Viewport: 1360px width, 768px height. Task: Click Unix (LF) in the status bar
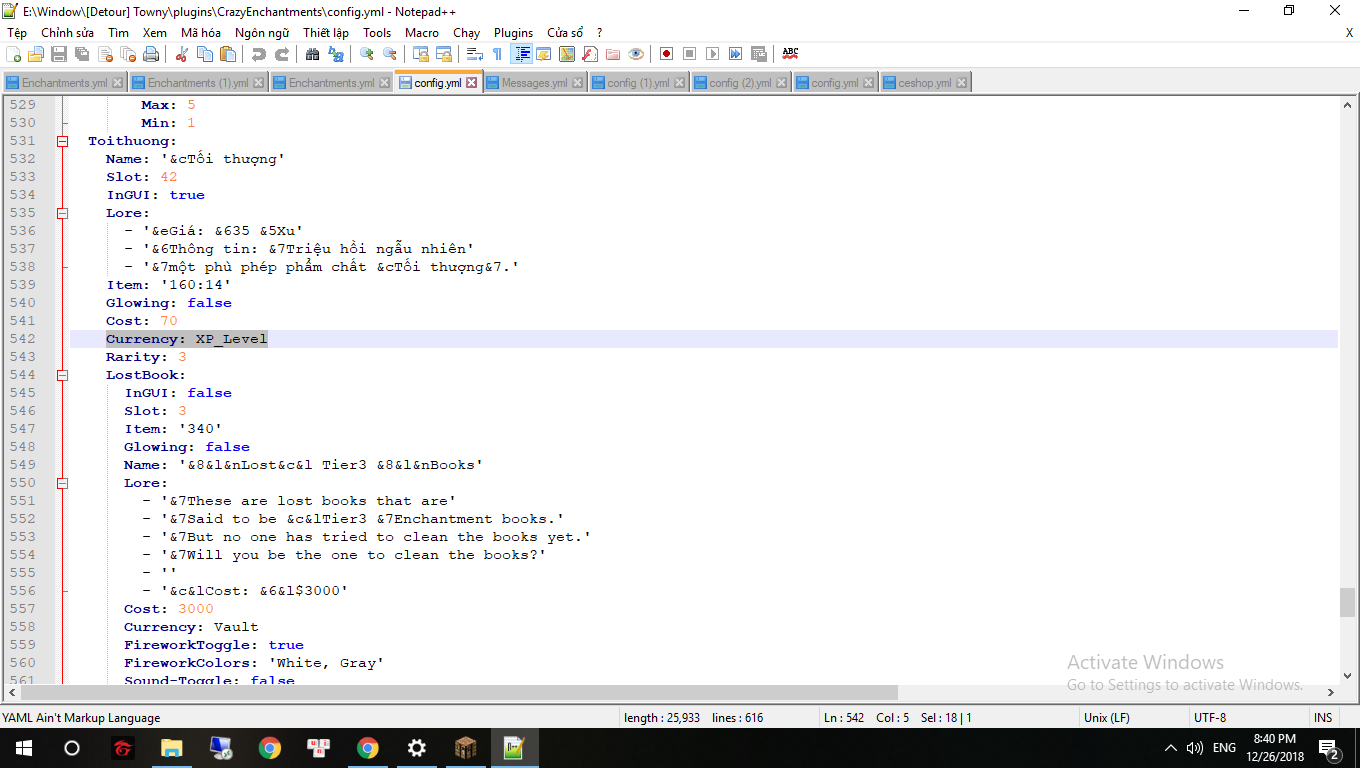click(1108, 717)
